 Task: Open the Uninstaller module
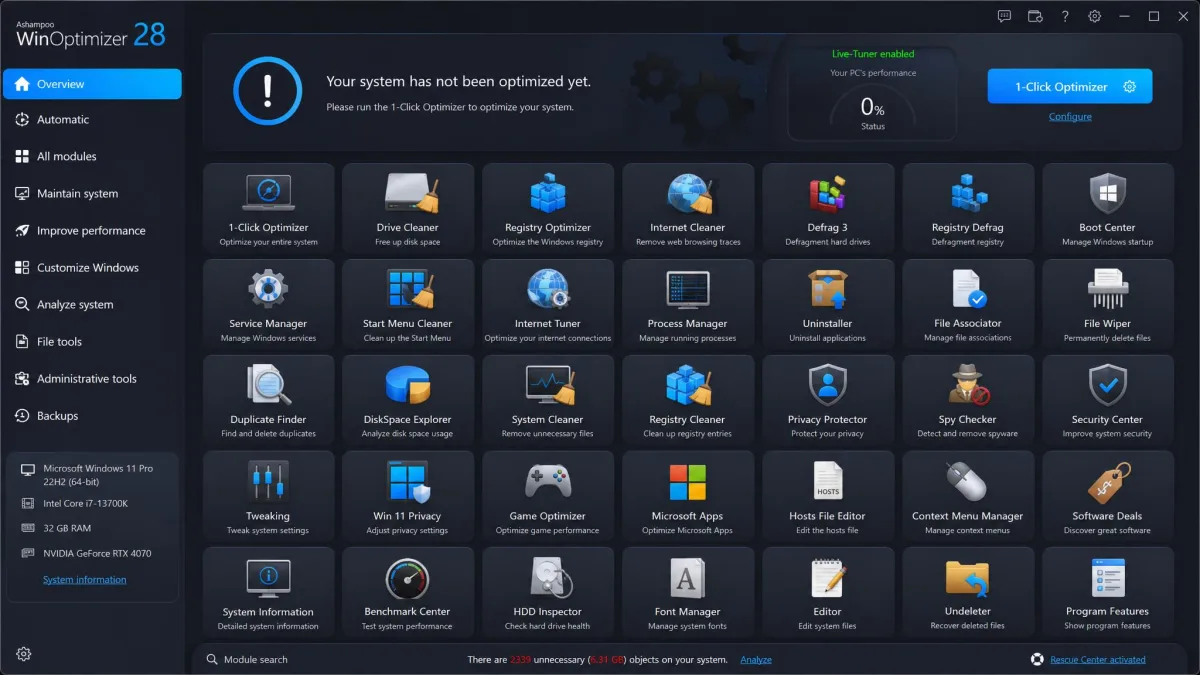pos(828,305)
